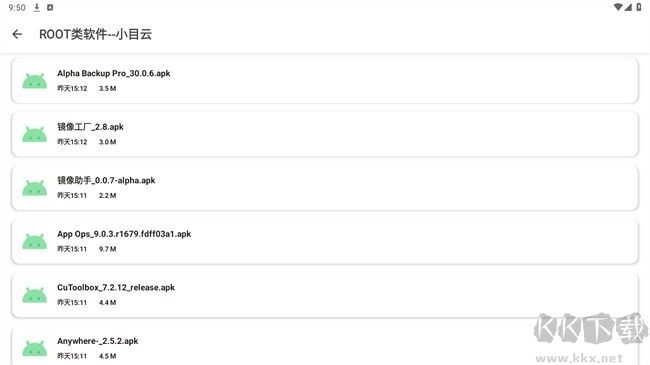Select Anywhere-_2.5.2.apk entry
650x365 pixels.
pos(325,346)
